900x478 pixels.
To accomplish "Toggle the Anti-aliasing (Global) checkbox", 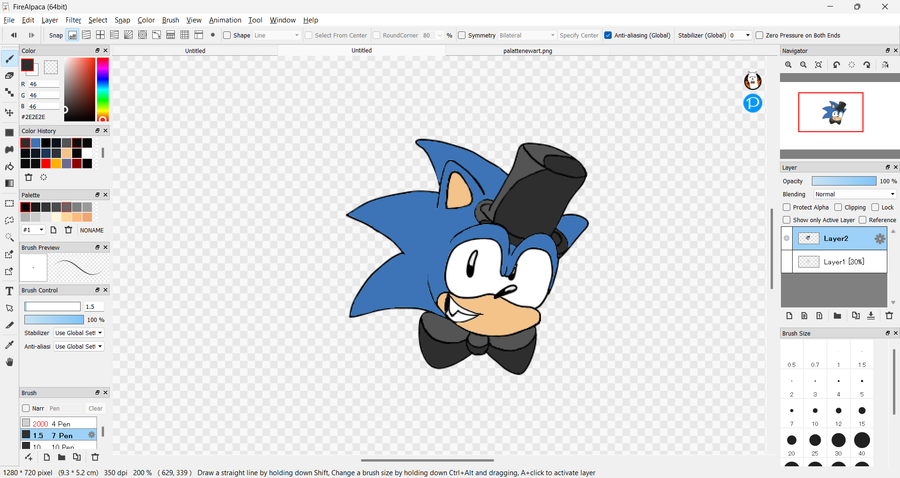I will coord(608,35).
